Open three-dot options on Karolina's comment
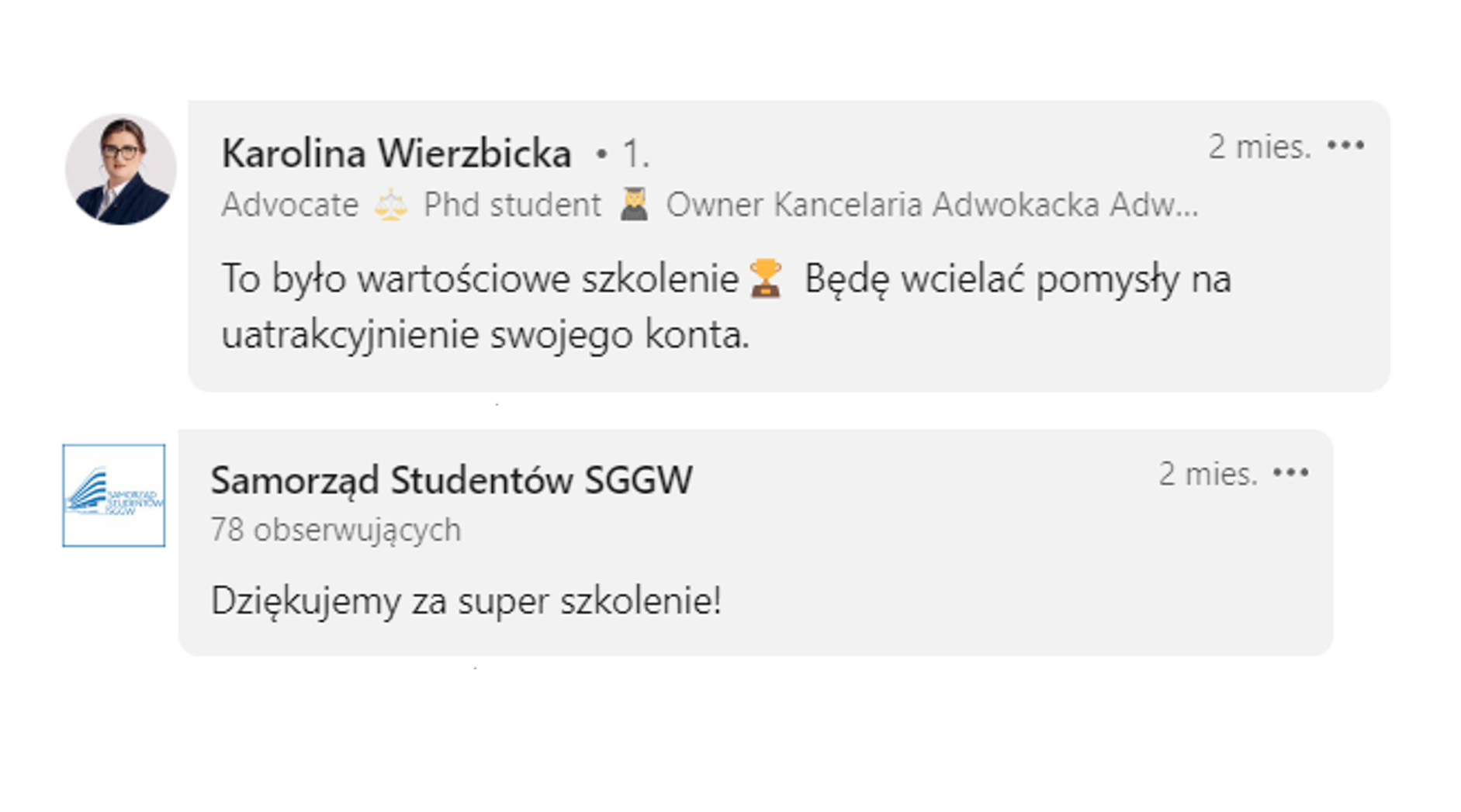 point(1345,146)
